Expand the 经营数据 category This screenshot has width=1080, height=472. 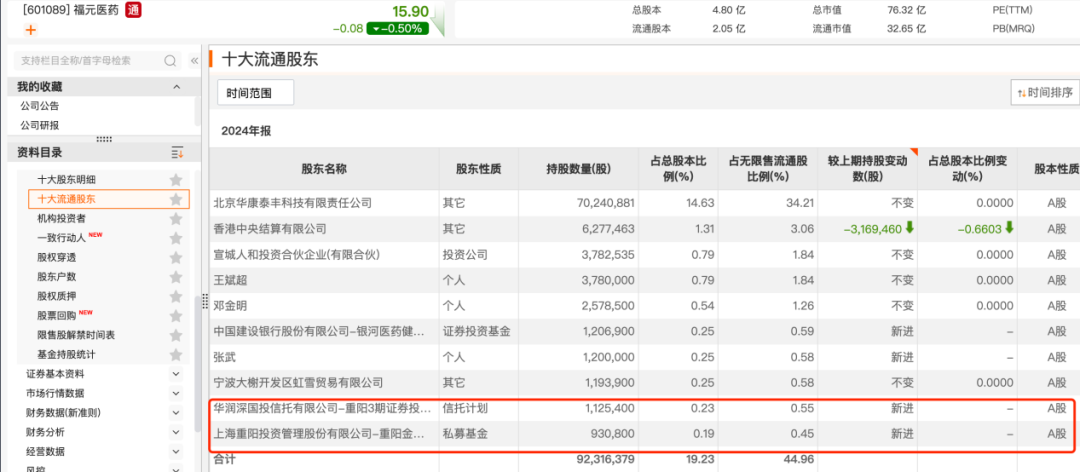(x=176, y=451)
